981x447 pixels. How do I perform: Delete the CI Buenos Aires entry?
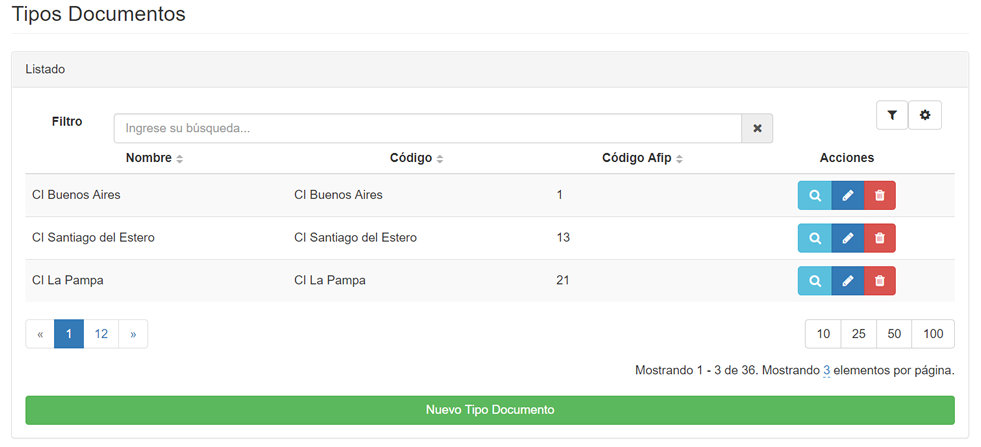coord(880,195)
